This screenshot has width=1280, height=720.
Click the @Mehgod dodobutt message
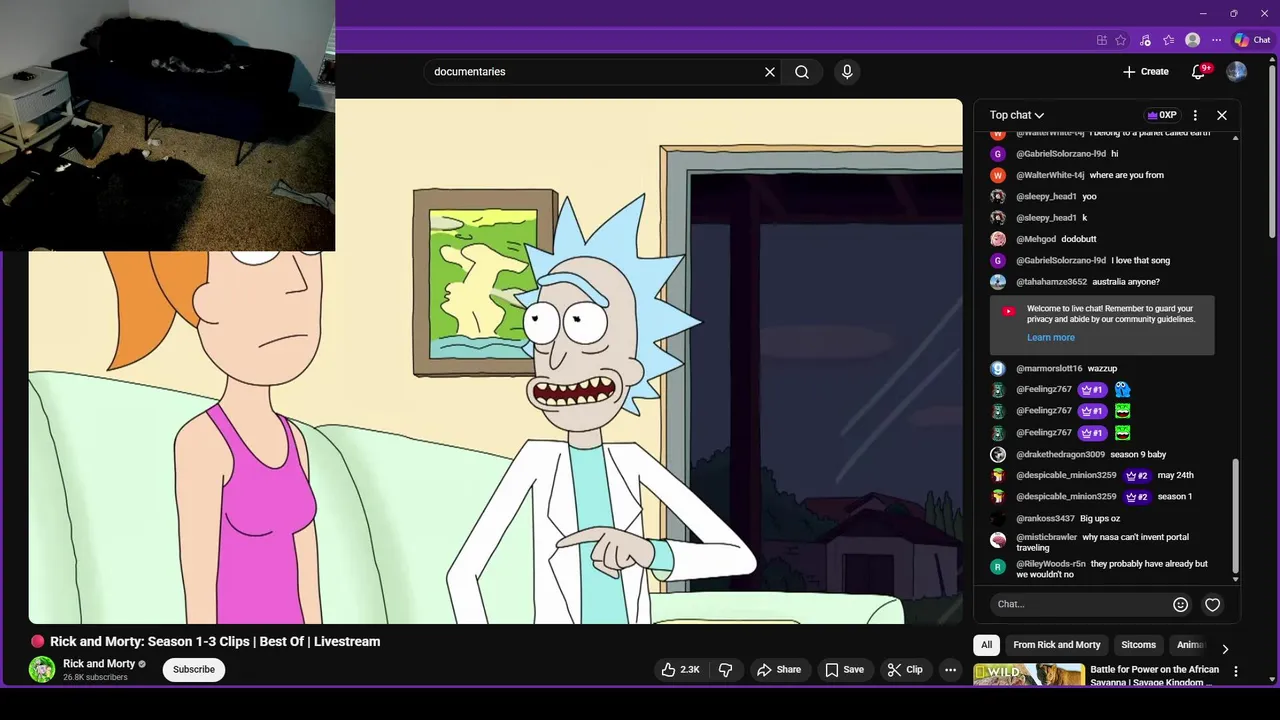point(1102,239)
